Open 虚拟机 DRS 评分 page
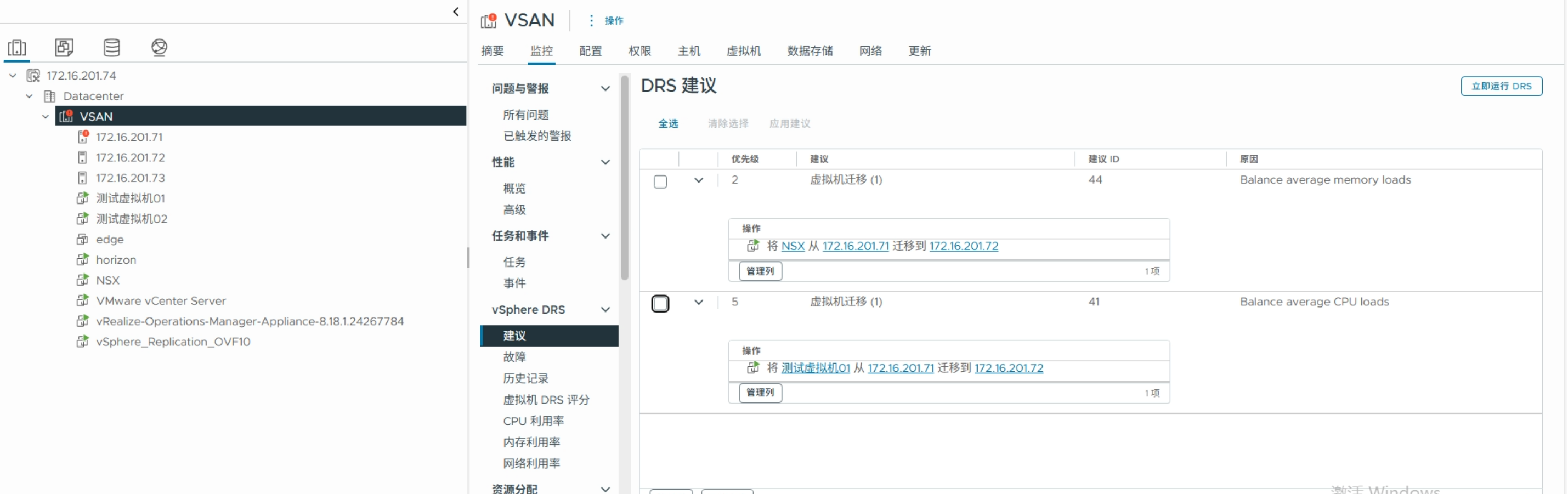This screenshot has width=1568, height=494. [x=546, y=400]
